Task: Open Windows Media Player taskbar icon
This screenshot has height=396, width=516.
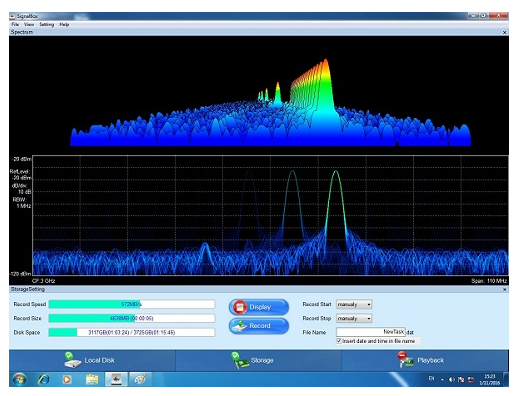Action: [x=67, y=380]
